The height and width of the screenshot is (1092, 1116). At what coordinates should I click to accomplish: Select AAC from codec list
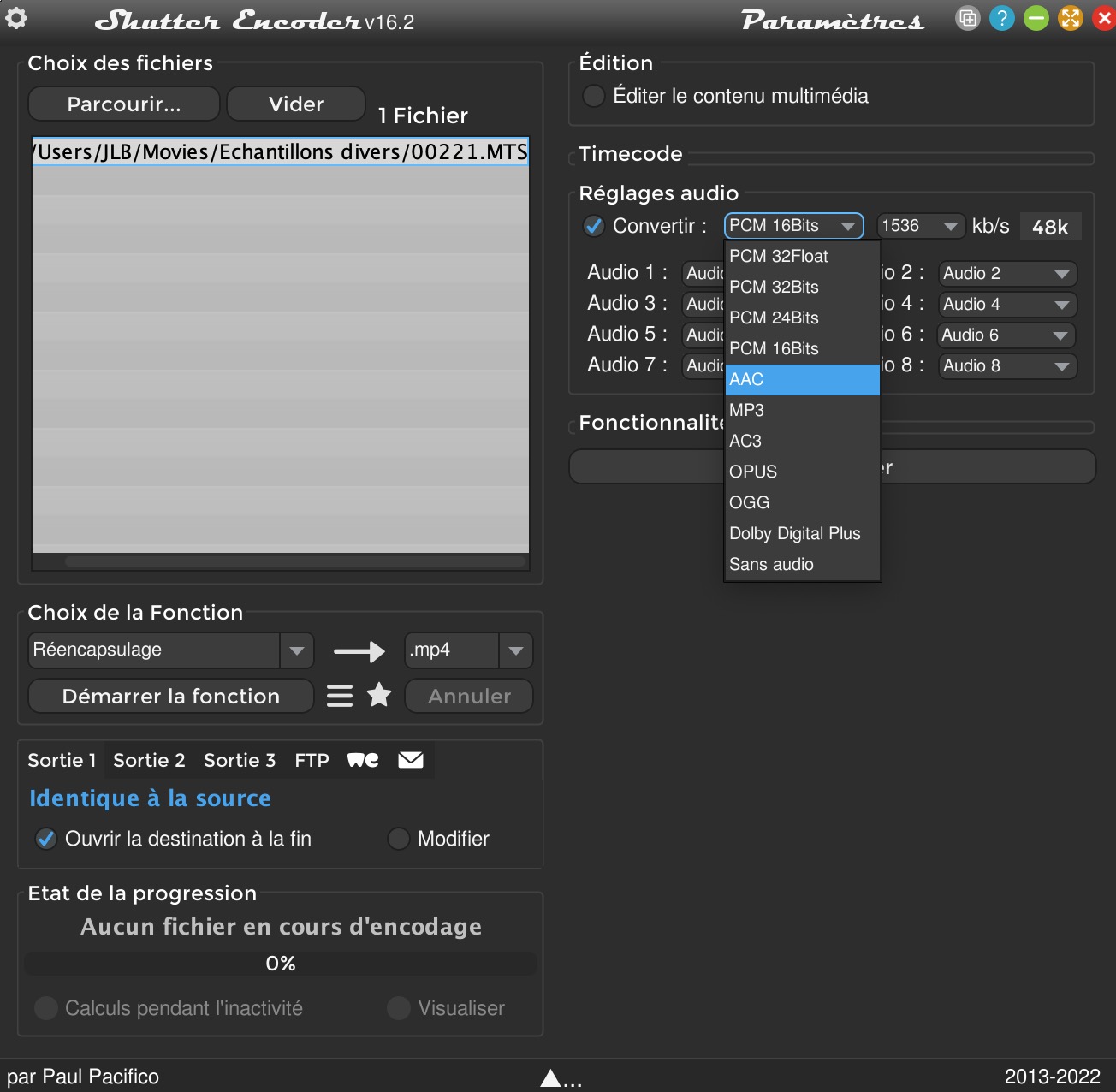coord(803,380)
